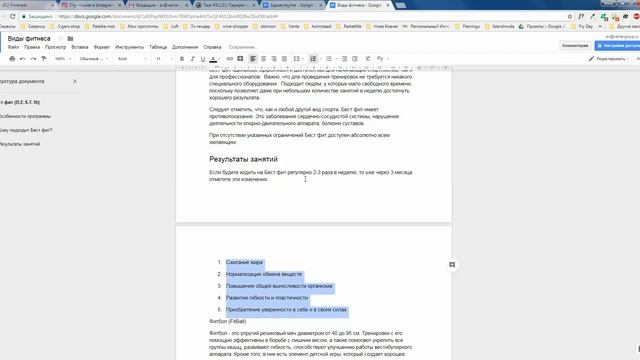640x360 pixels.
Task: Close the document structure panel
Action: coord(75,82)
